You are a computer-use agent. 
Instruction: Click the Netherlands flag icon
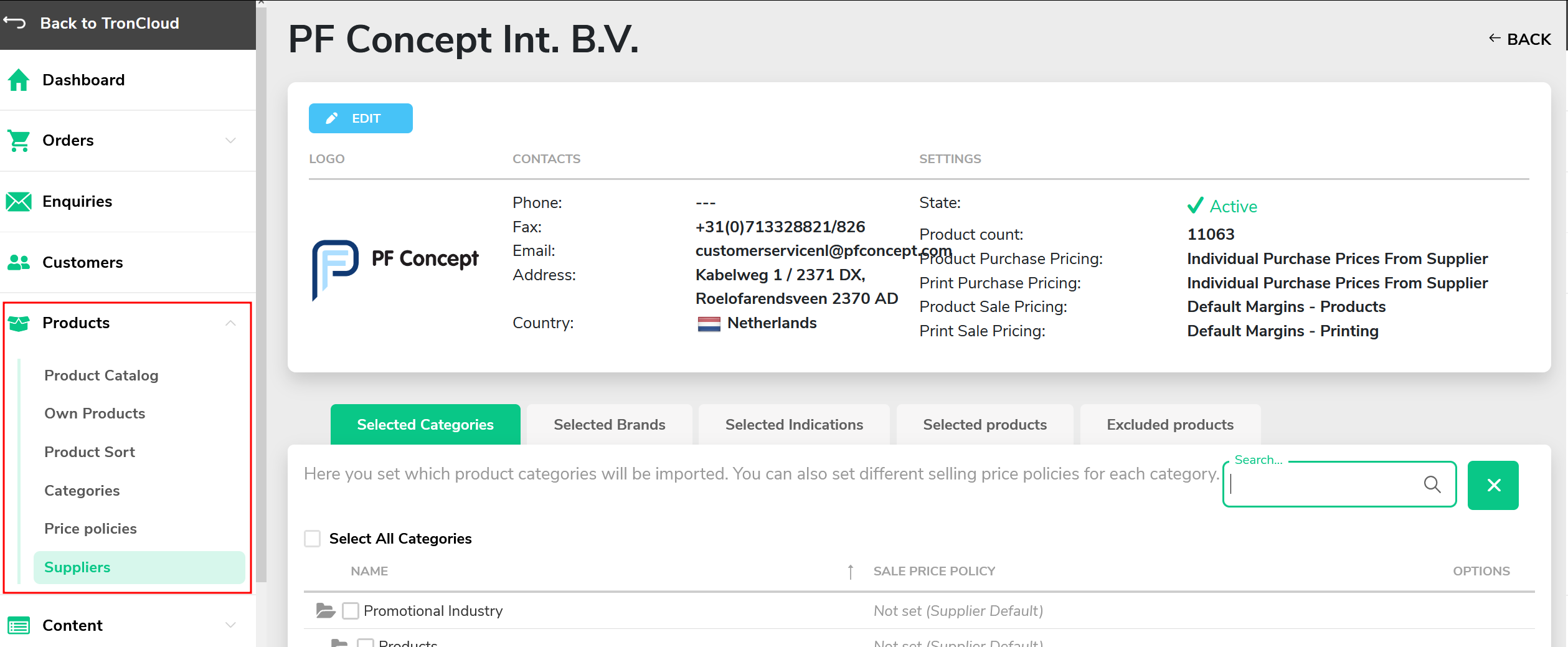click(709, 323)
